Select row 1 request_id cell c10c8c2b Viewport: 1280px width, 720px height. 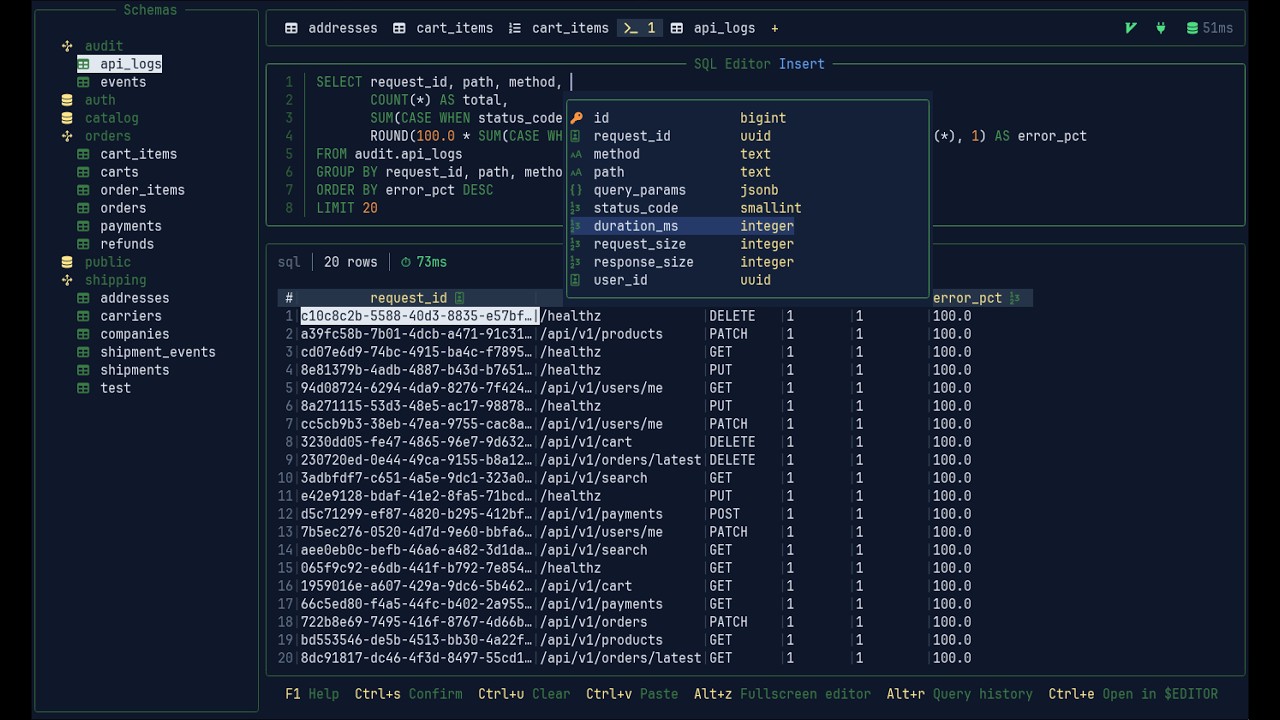(419, 316)
